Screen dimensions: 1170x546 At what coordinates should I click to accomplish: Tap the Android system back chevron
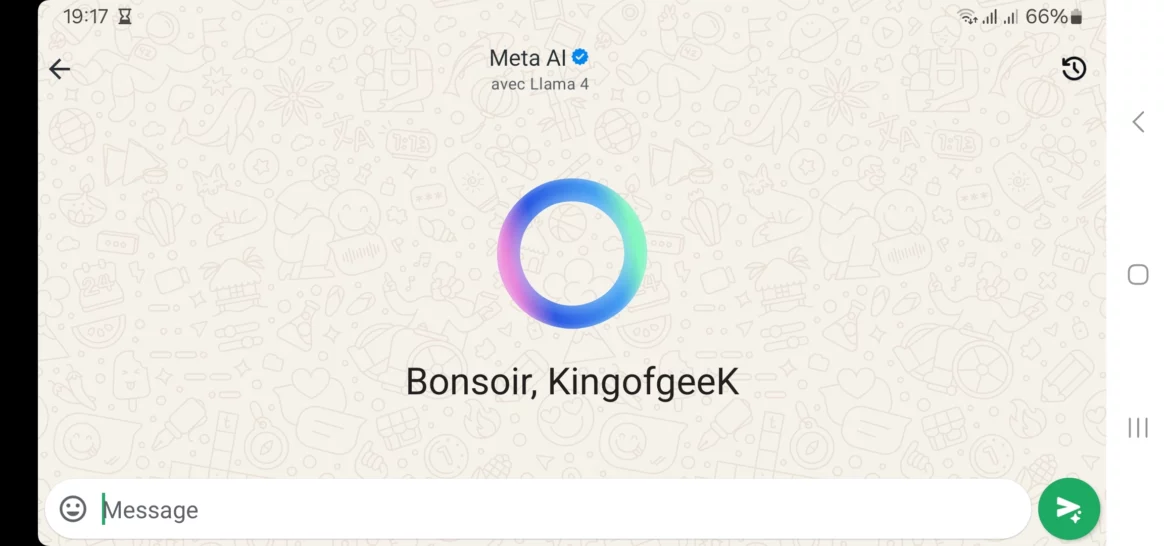(x=1138, y=122)
